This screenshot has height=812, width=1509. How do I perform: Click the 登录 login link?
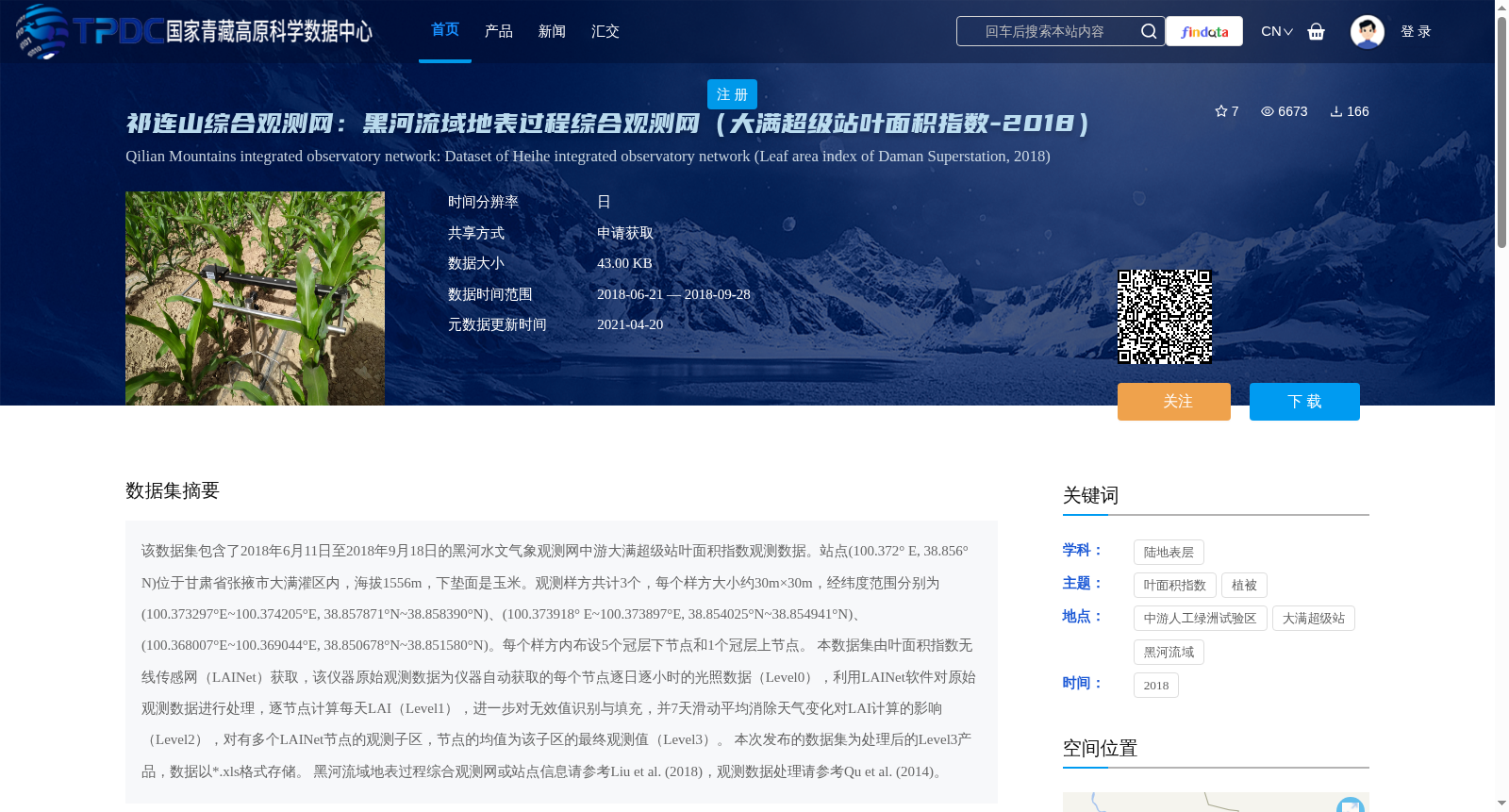(x=1416, y=31)
